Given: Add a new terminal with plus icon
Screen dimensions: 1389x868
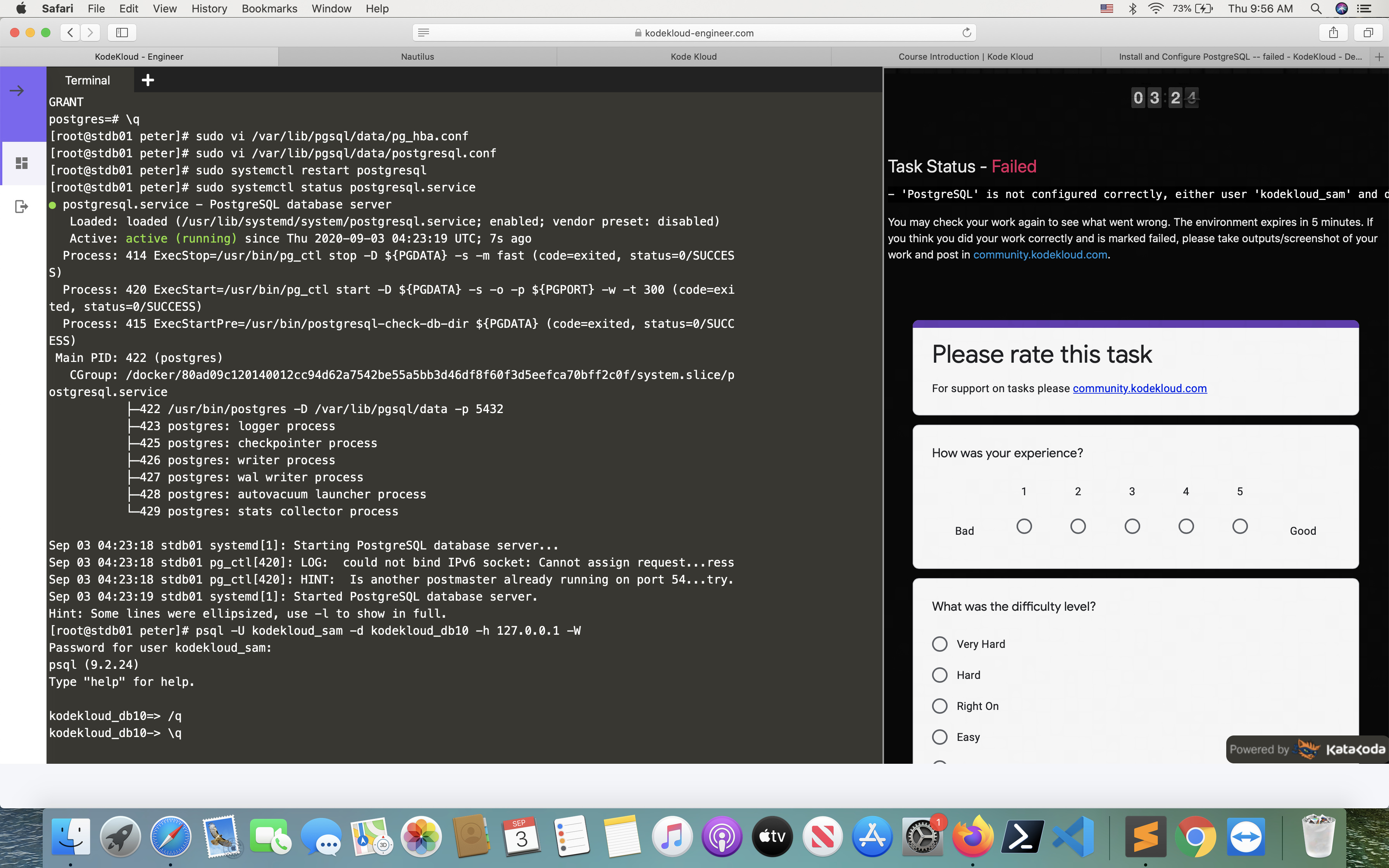Looking at the screenshot, I should [148, 80].
